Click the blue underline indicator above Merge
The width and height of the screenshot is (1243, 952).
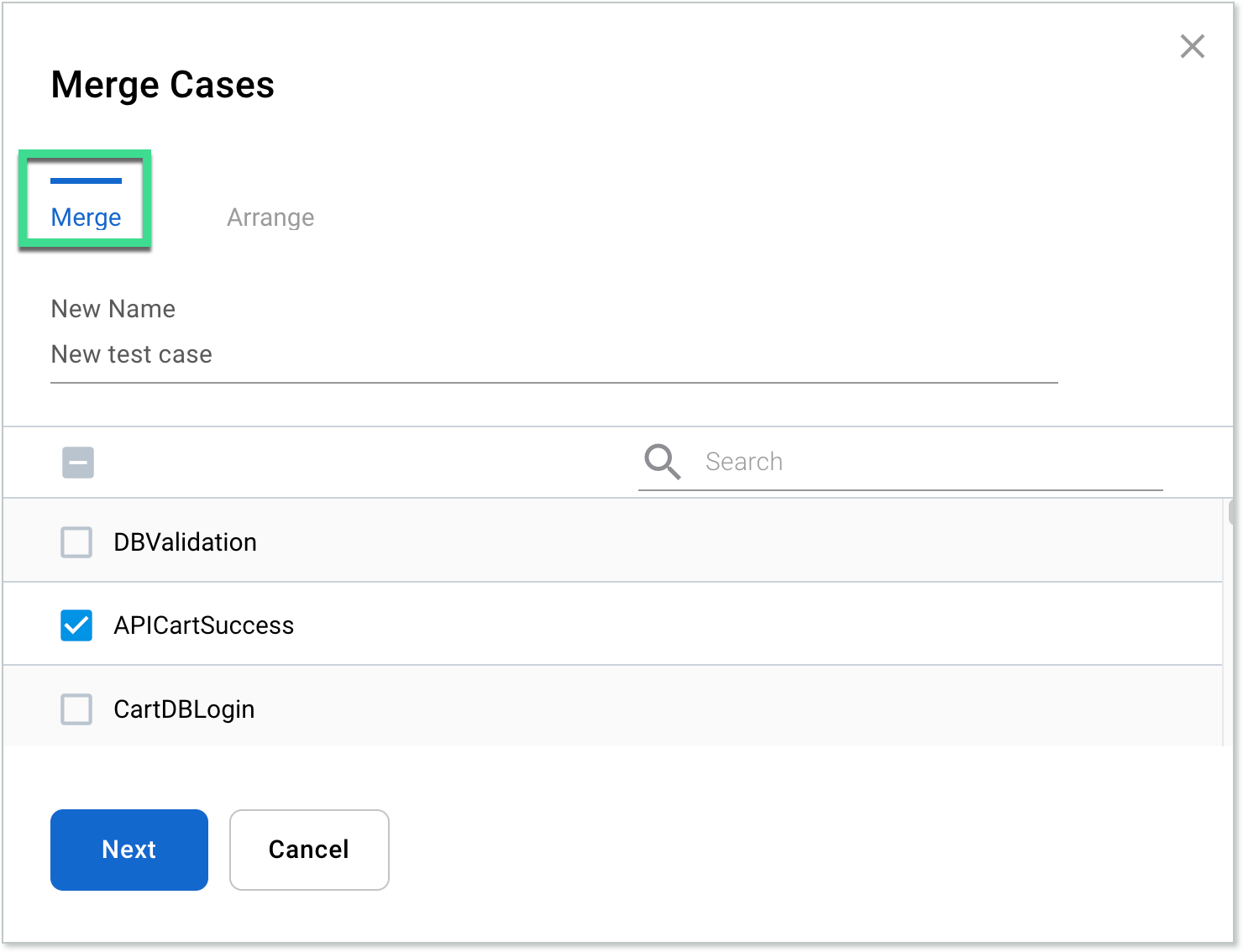pos(86,179)
